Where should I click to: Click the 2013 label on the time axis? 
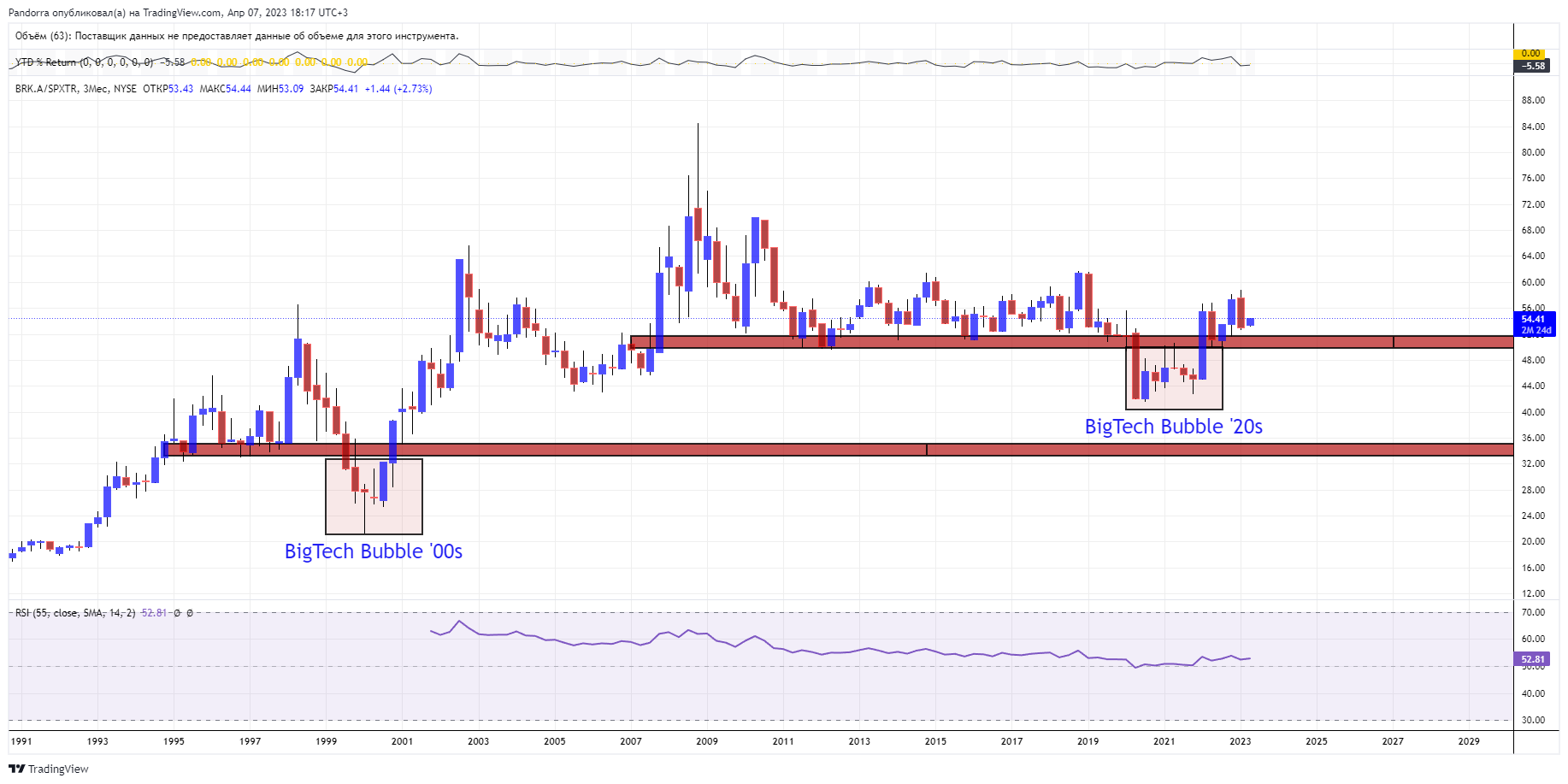pos(859,741)
